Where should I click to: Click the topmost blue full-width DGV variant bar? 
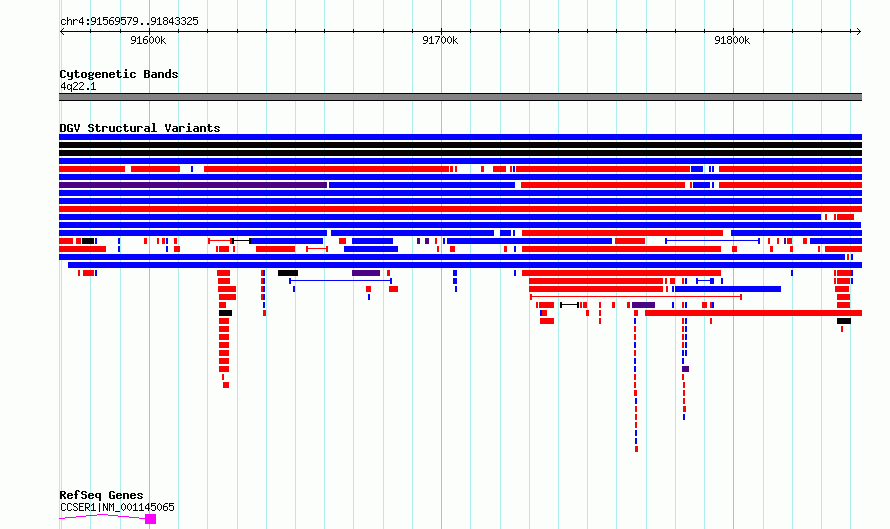(x=460, y=137)
